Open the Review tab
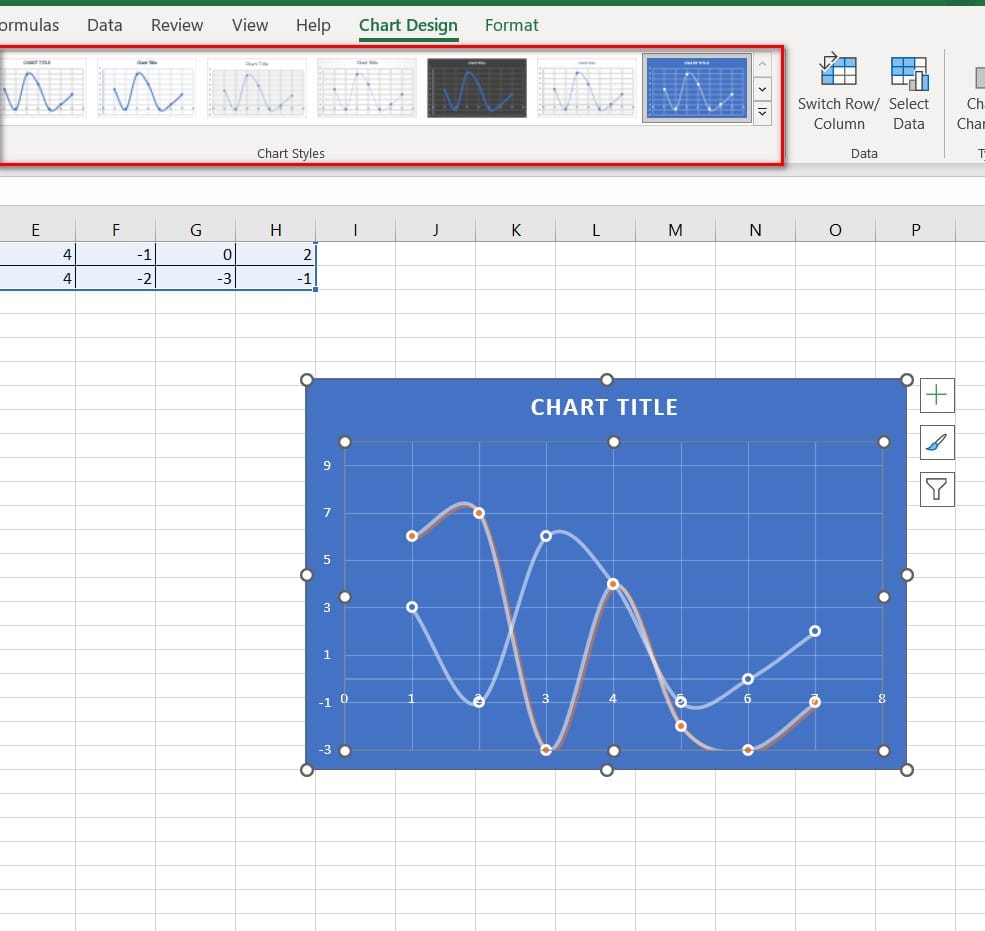The image size is (985, 931). click(177, 25)
